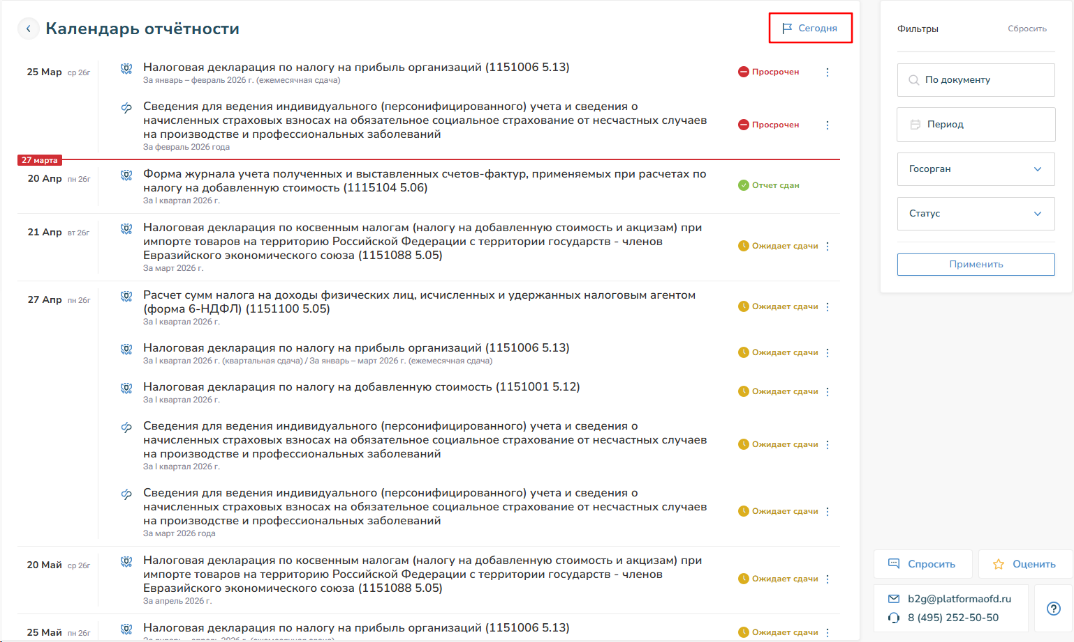The image size is (1074, 642).
Task: Open three-dot menu for the VAT declaration 1151001
Action: (827, 392)
